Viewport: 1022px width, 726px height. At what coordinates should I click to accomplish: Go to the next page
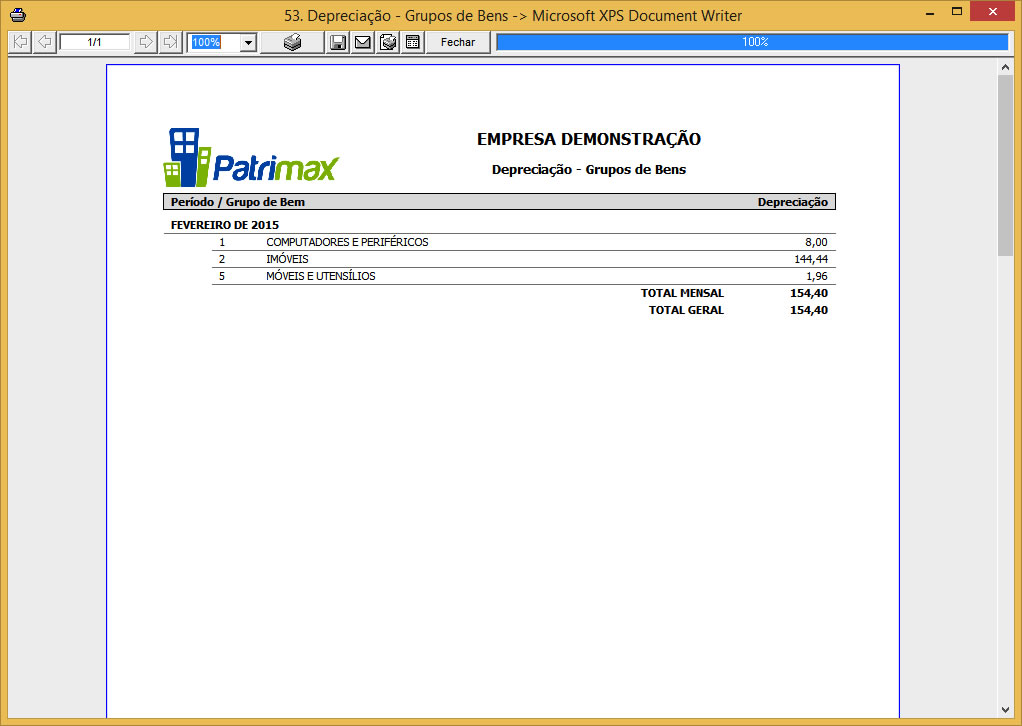coord(145,42)
